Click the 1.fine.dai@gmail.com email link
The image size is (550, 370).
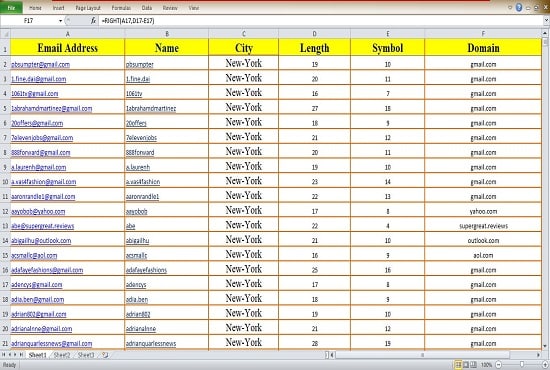click(x=39, y=79)
